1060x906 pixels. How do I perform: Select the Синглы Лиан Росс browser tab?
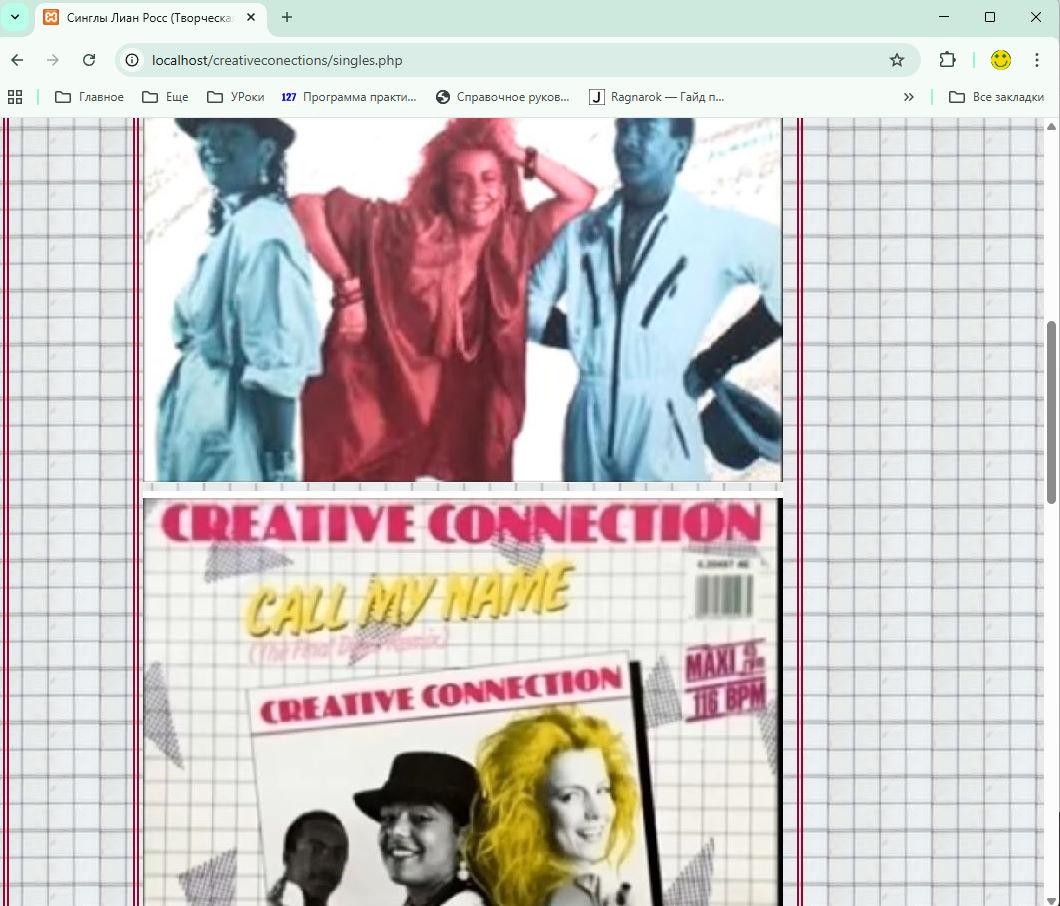click(x=151, y=18)
